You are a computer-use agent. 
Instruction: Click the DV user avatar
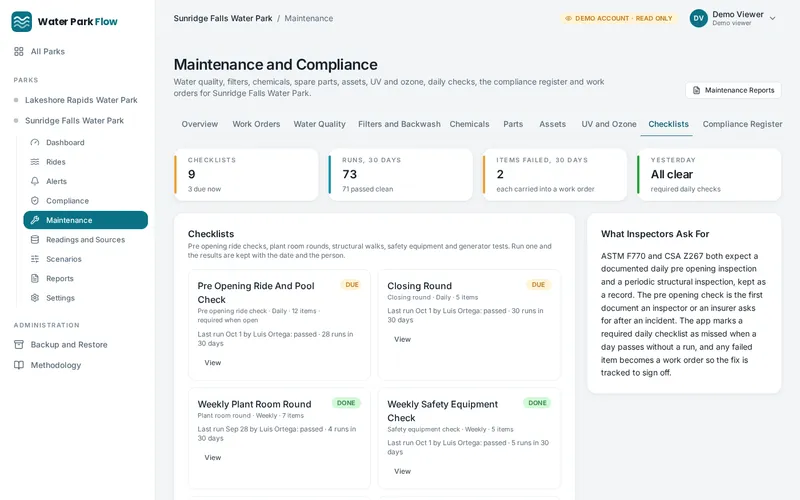698,18
